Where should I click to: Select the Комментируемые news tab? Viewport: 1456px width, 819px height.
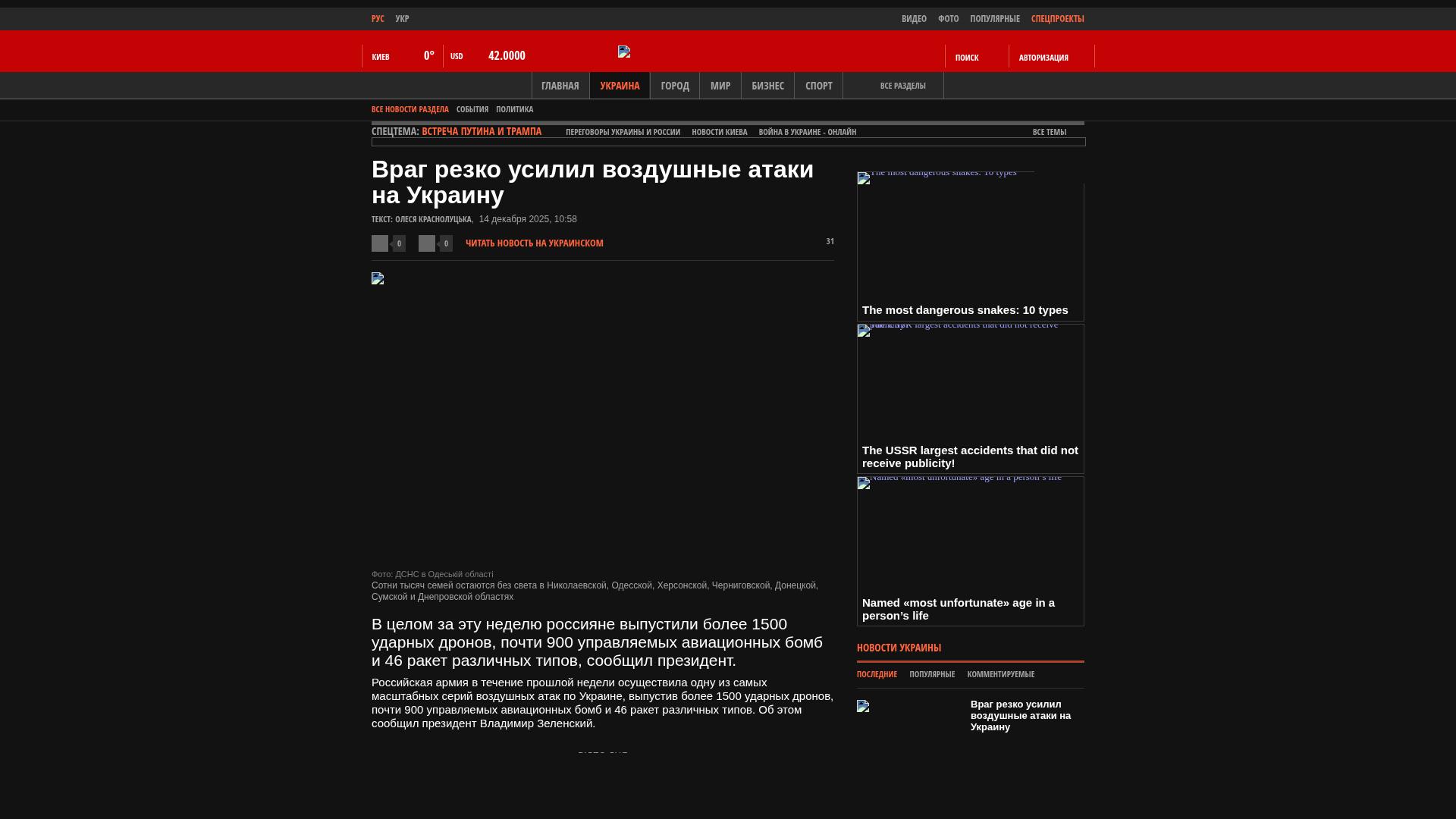(1000, 674)
